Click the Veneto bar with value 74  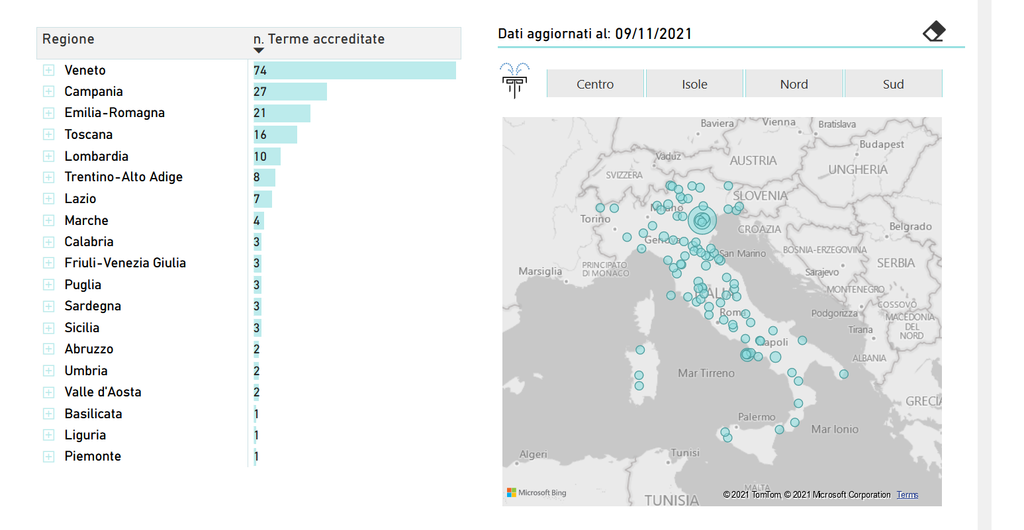click(354, 70)
